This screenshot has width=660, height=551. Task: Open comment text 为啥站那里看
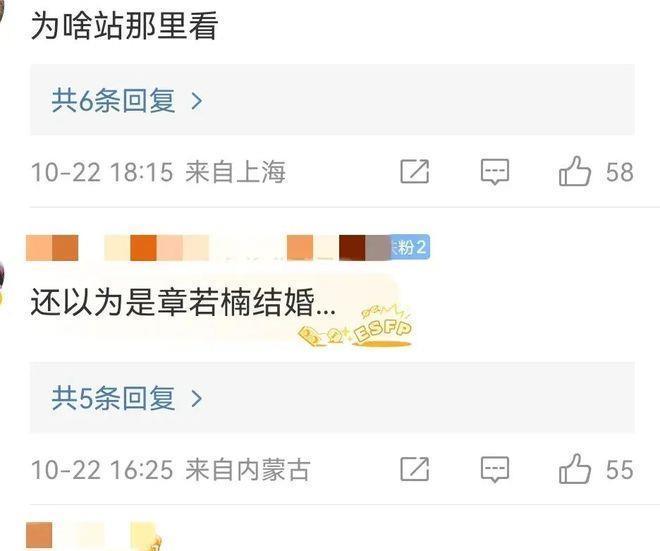(125, 26)
